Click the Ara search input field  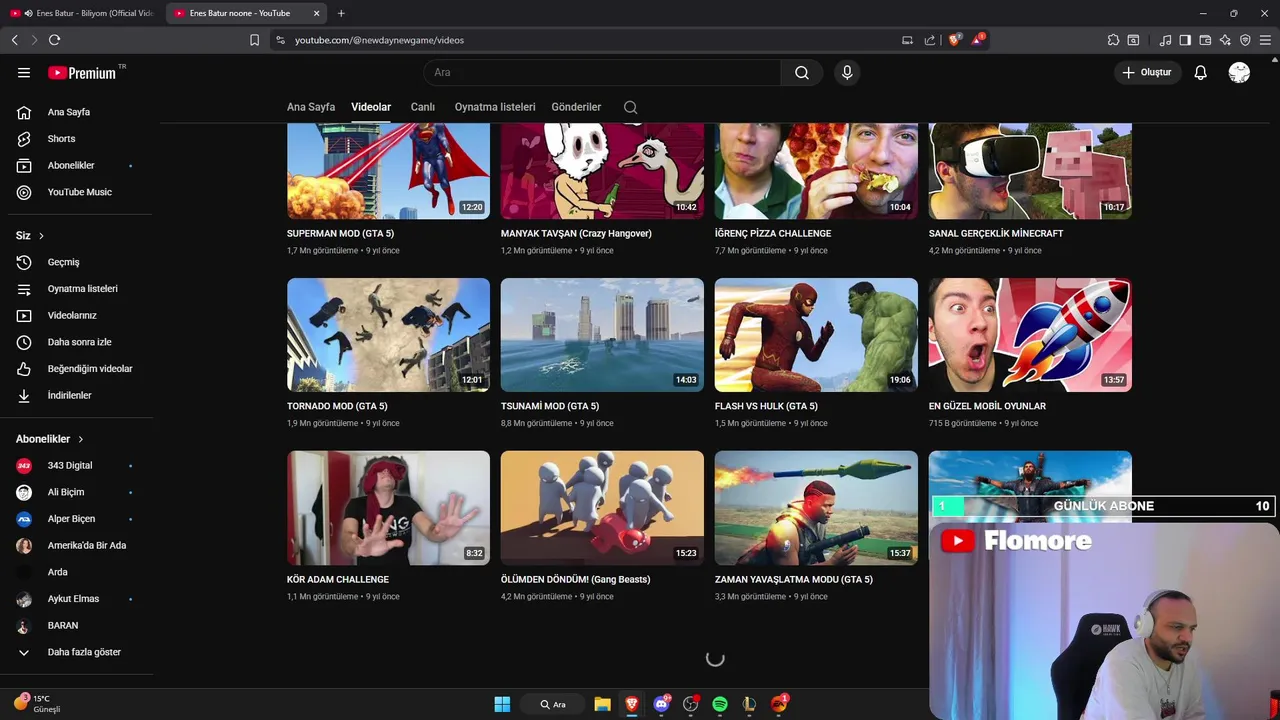tap(602, 73)
